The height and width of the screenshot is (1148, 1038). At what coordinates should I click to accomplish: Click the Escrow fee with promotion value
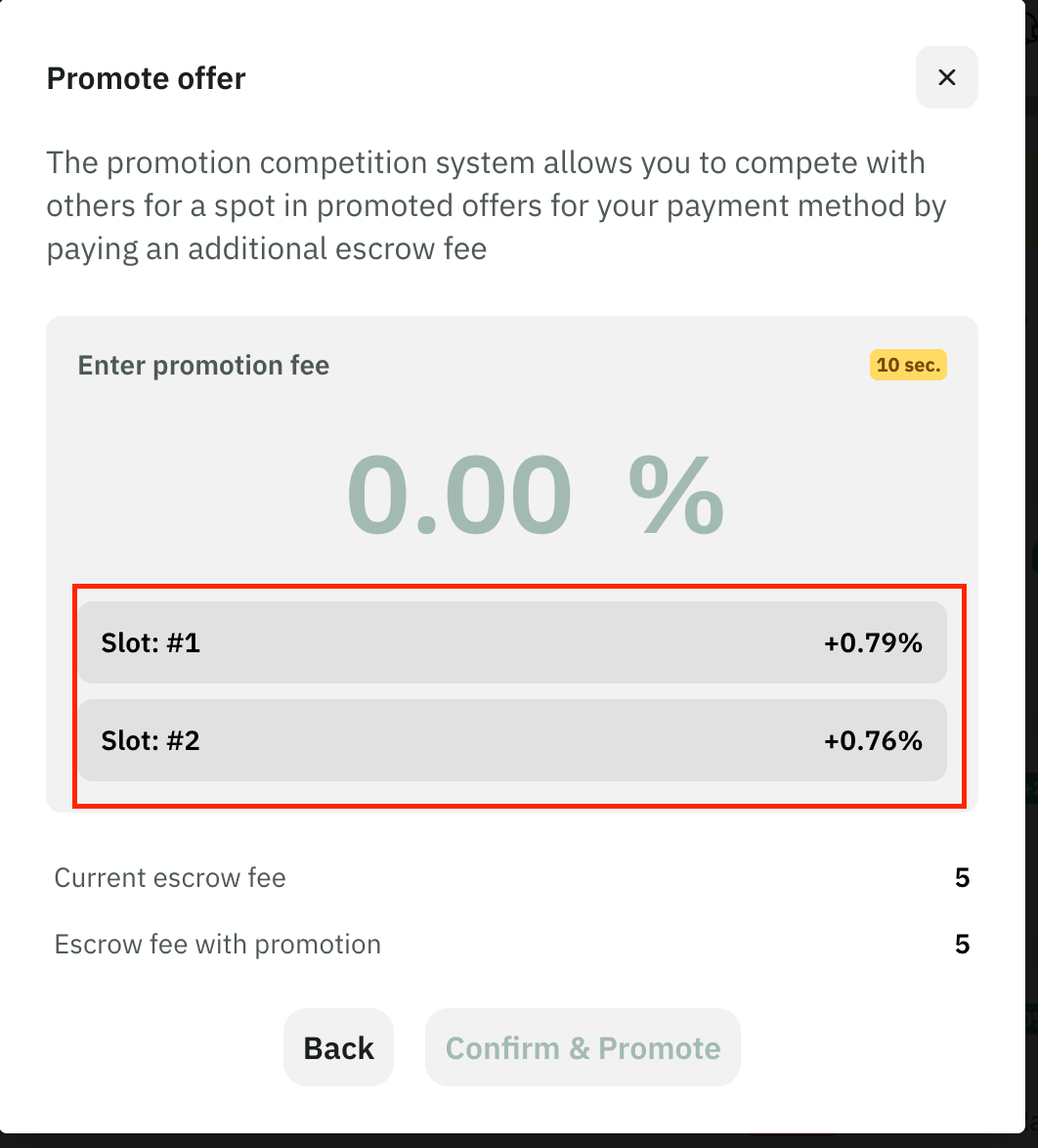click(962, 944)
